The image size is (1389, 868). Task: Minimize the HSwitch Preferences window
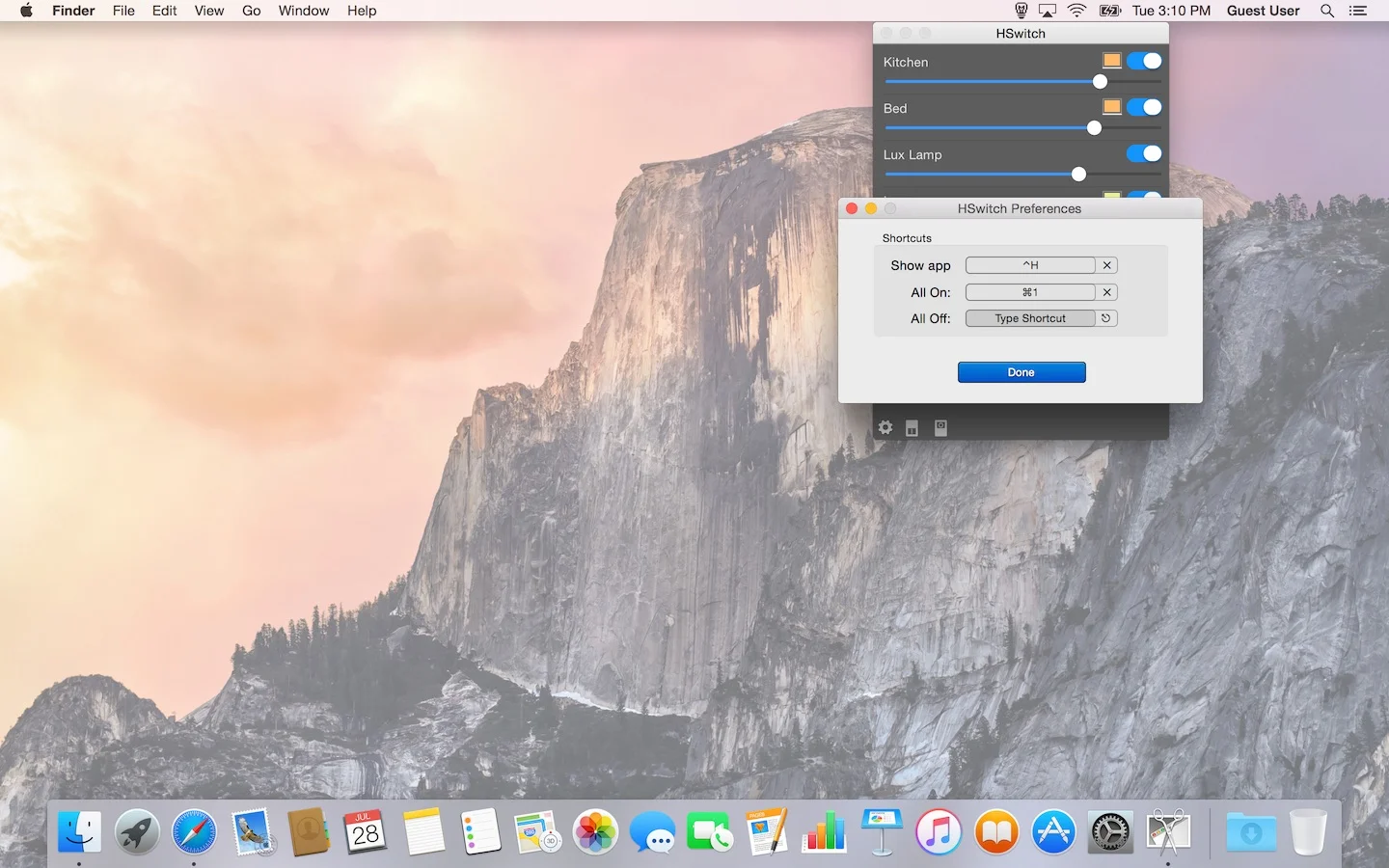click(871, 208)
